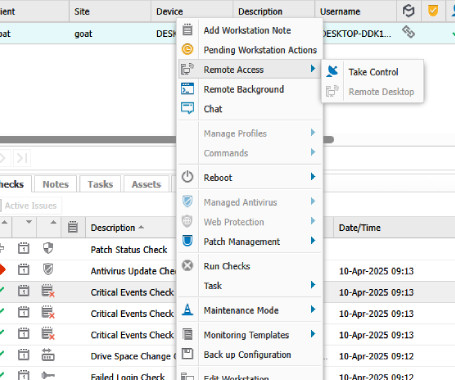The height and width of the screenshot is (380, 455).
Task: Select the Antivirus Update Check row text
Action: 133,271
